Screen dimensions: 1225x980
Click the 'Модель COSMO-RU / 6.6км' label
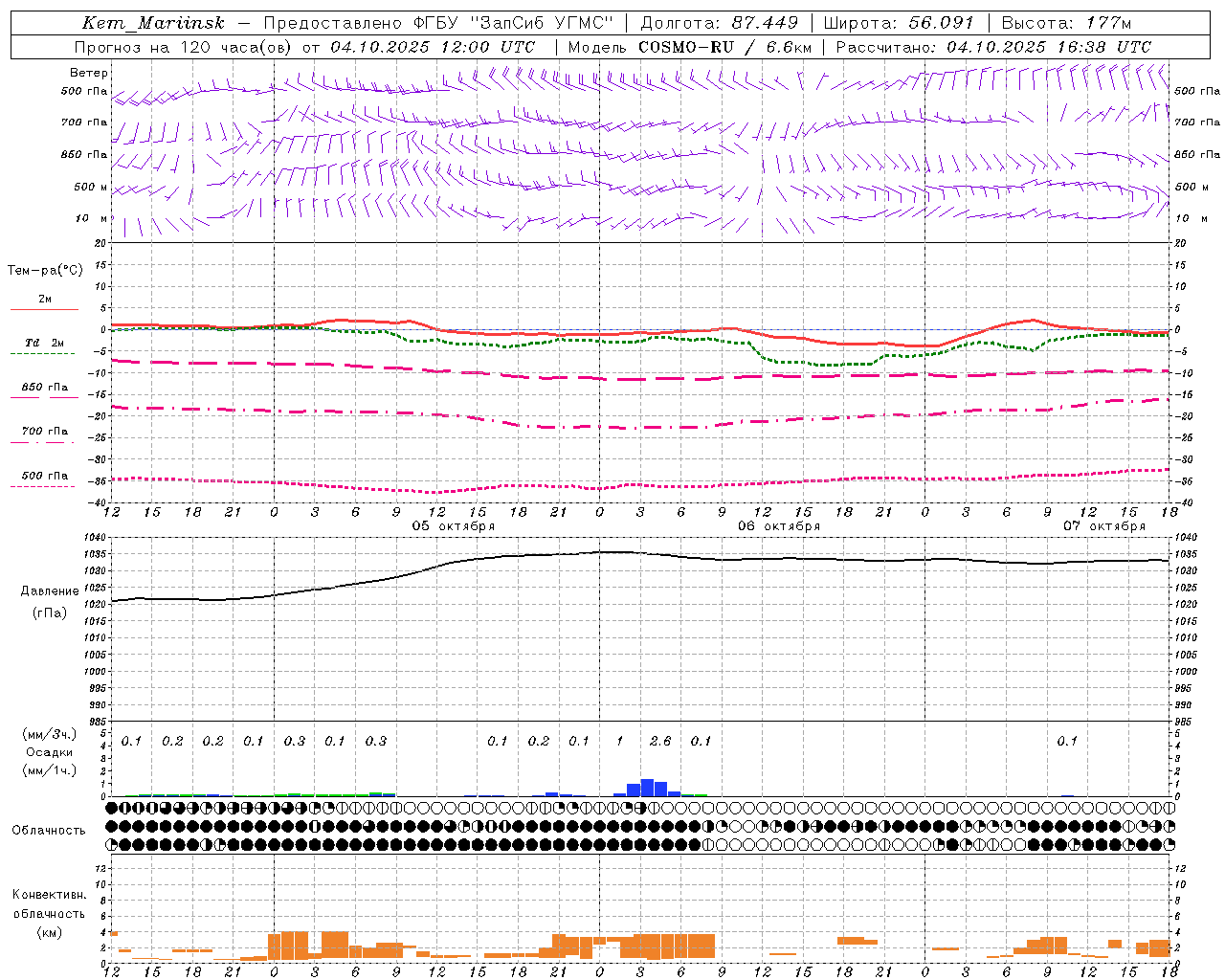[x=690, y=47]
